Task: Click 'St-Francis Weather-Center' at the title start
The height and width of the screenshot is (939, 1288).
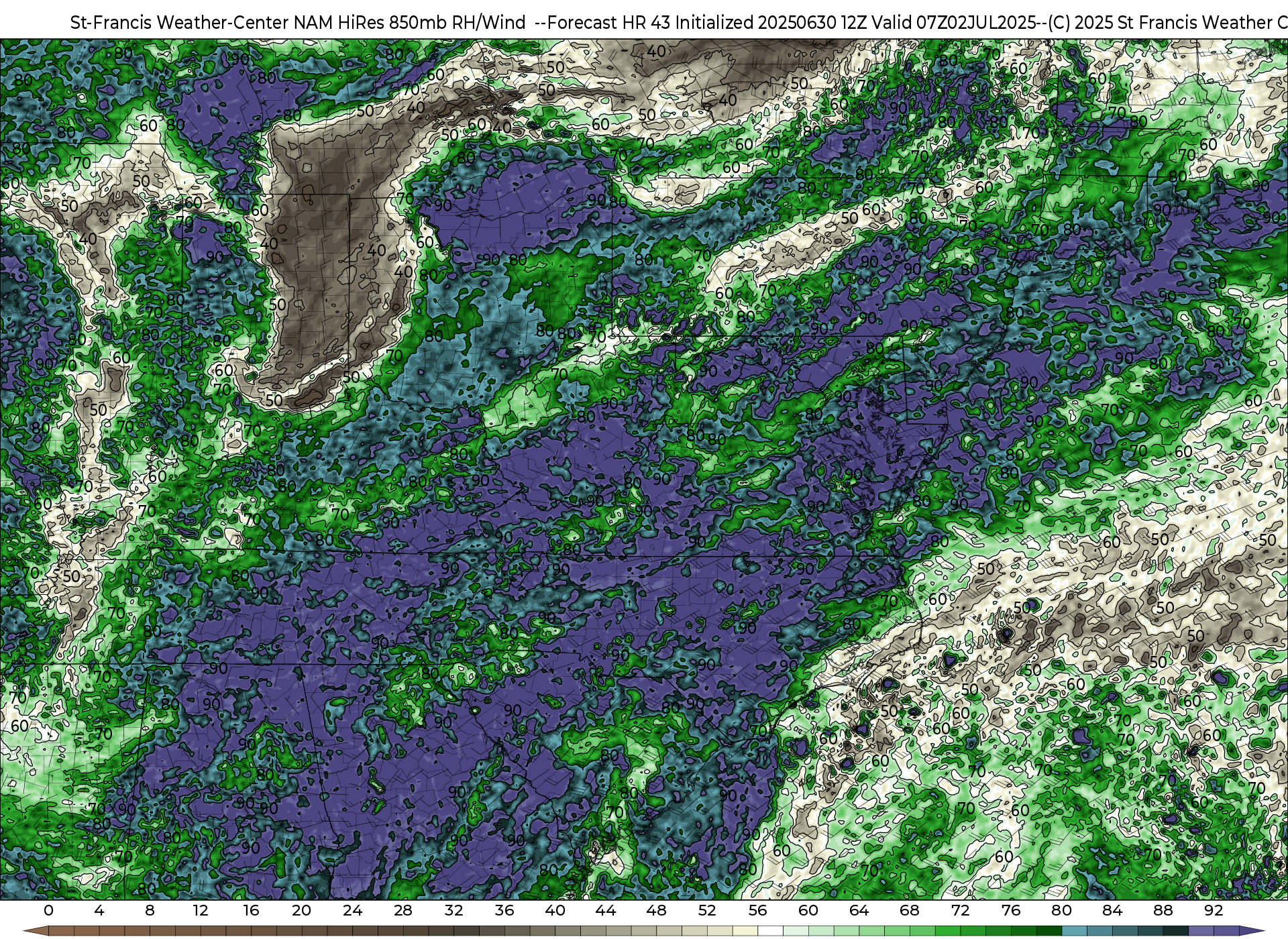Action: [x=180, y=23]
